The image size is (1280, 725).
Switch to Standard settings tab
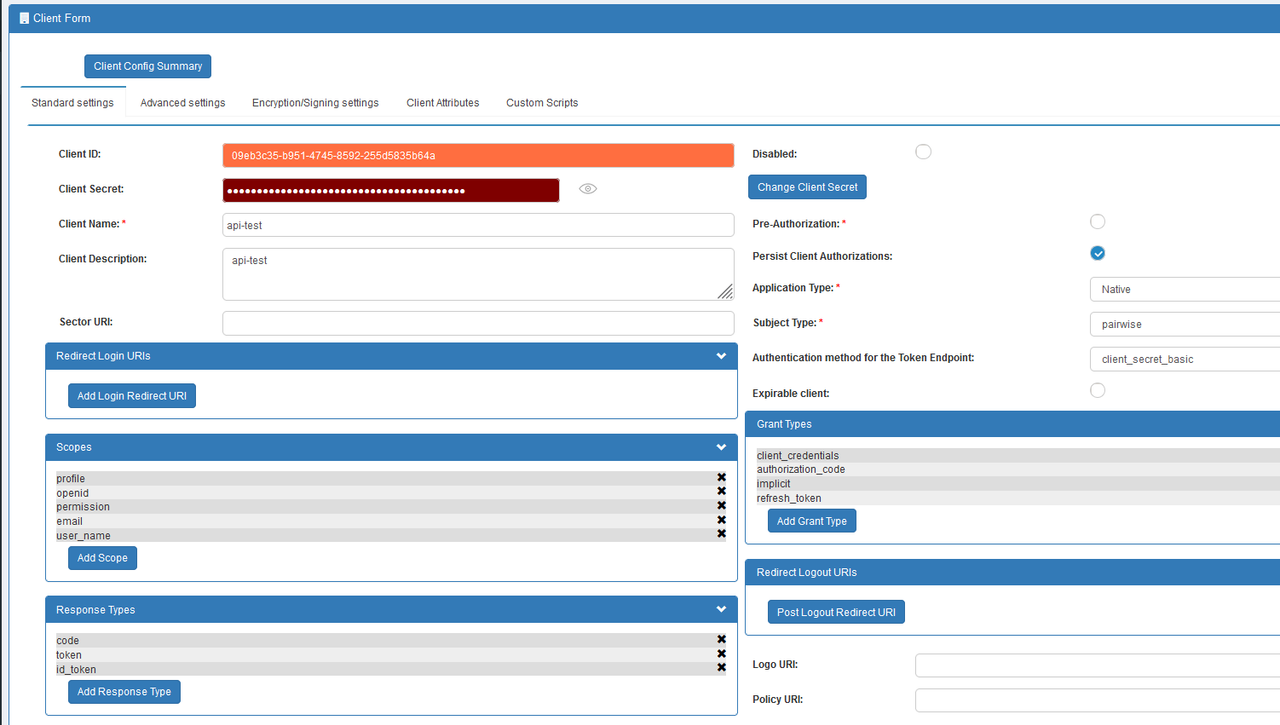point(72,103)
